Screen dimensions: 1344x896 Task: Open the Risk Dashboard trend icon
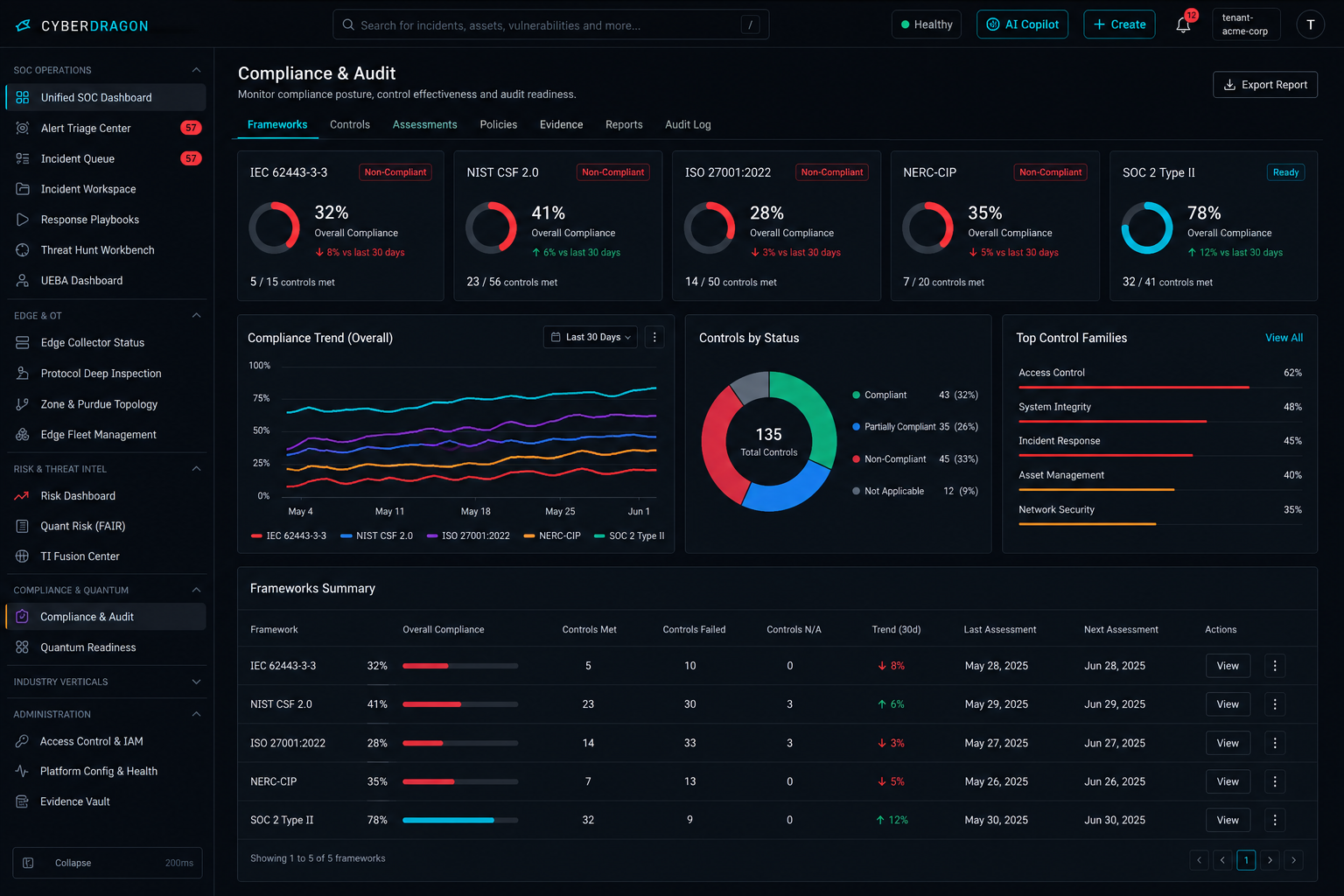(23, 496)
